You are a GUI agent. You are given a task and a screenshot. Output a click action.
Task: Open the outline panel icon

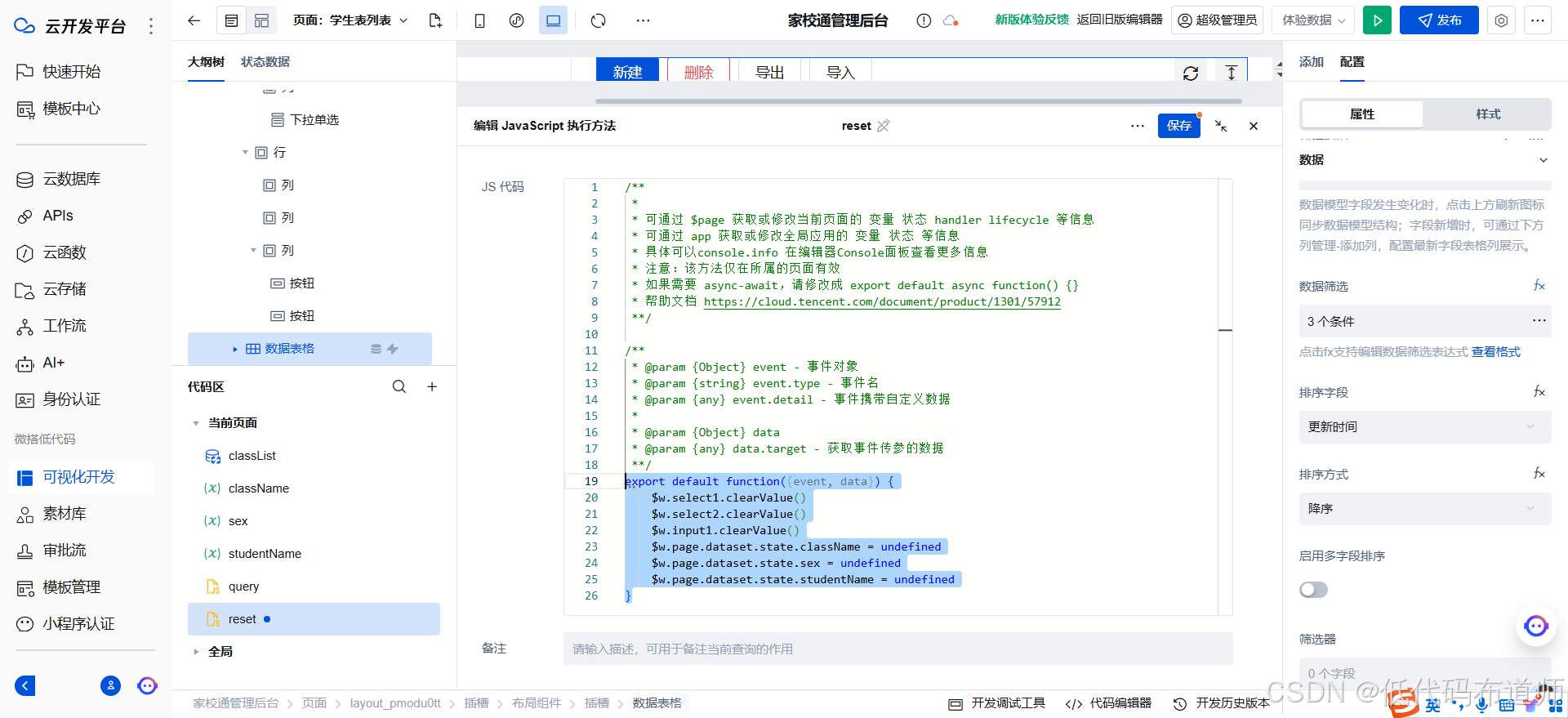[x=232, y=20]
